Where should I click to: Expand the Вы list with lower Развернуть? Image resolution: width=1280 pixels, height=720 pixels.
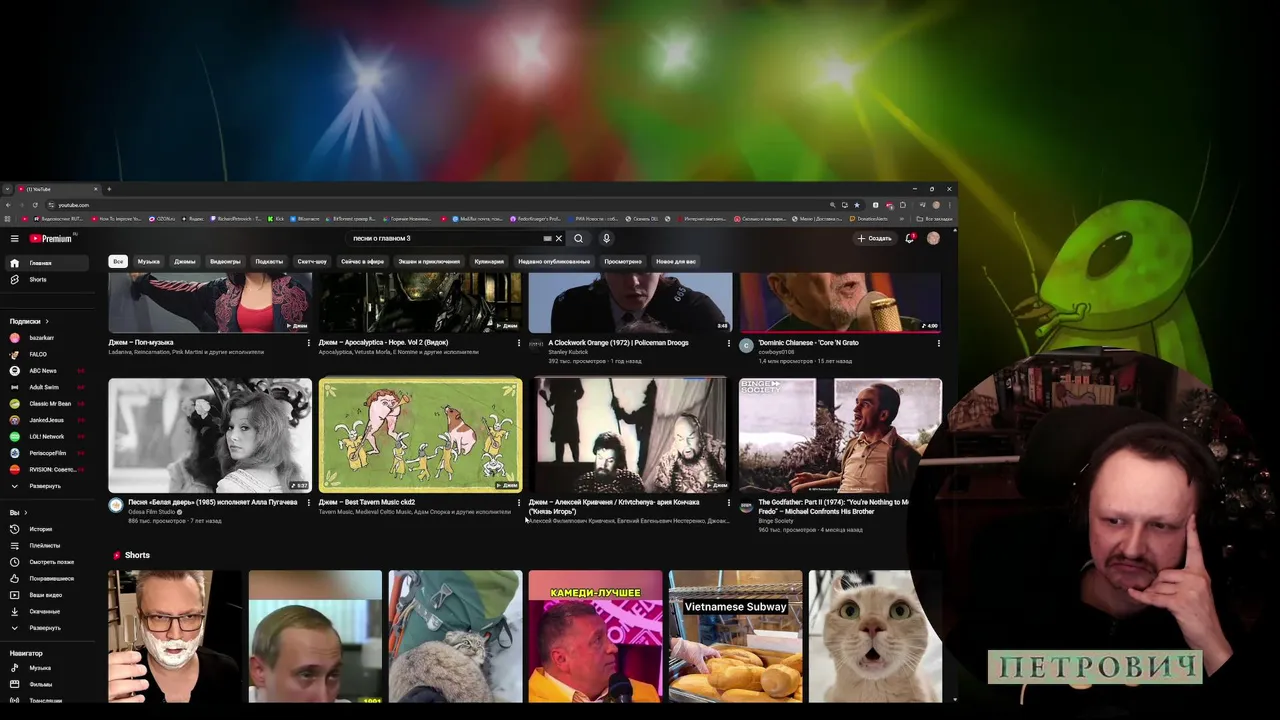click(45, 628)
